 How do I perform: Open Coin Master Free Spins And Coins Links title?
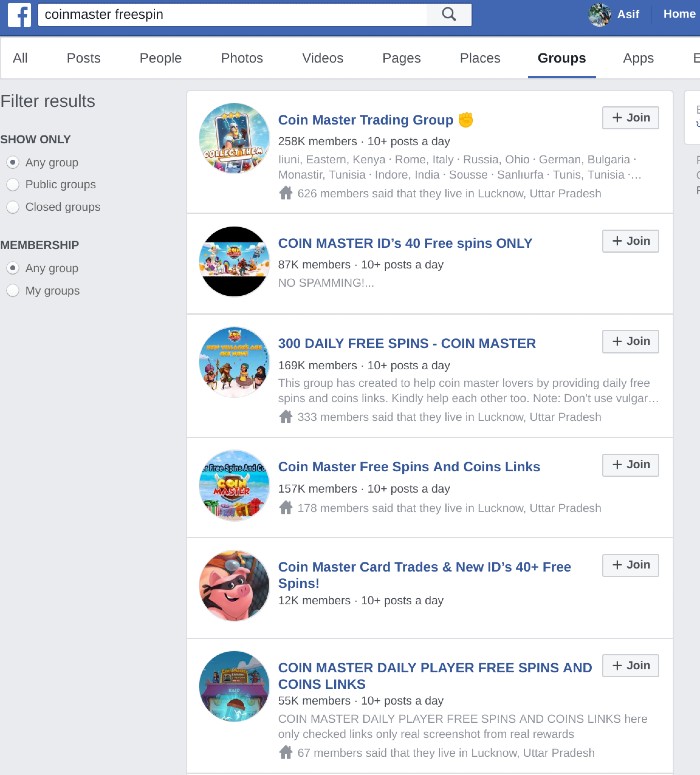point(409,467)
